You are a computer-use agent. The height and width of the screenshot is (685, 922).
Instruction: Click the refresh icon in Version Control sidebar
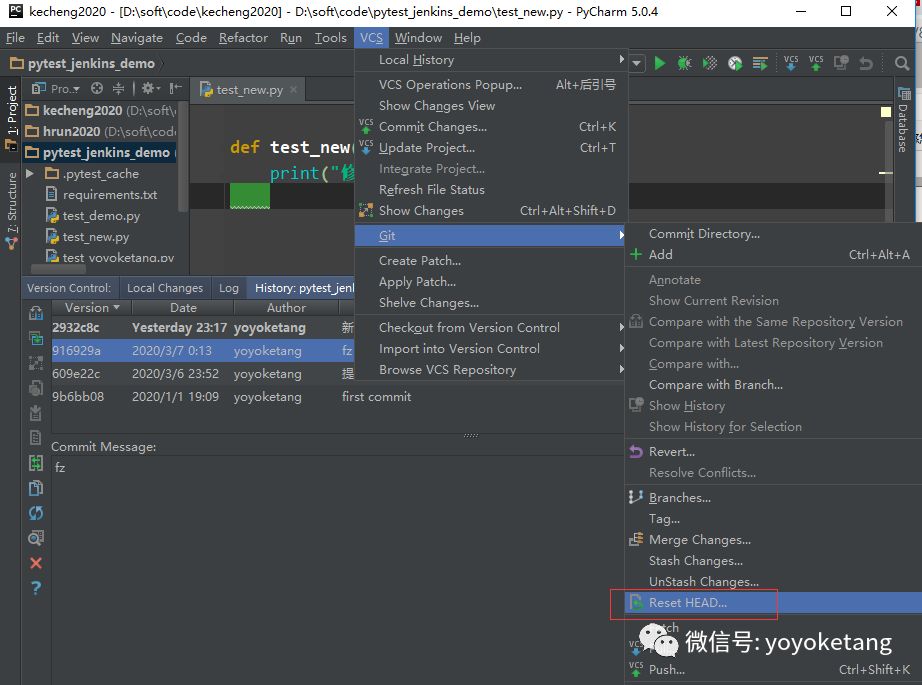(x=36, y=513)
